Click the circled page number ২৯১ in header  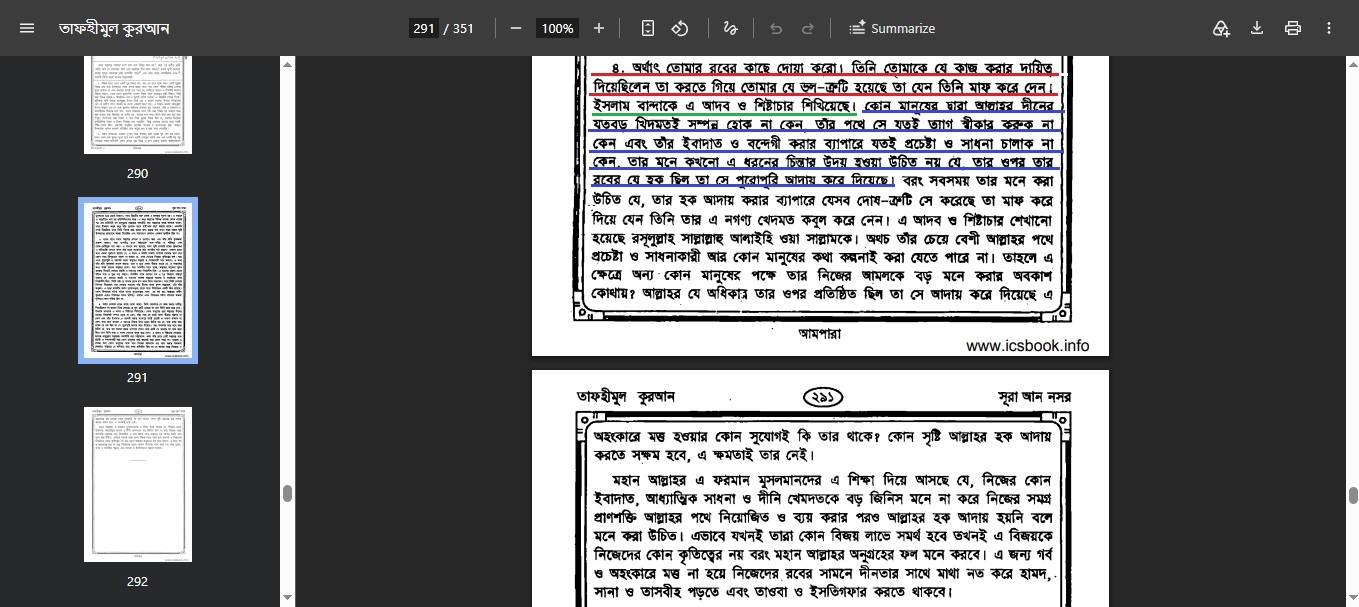(821, 397)
